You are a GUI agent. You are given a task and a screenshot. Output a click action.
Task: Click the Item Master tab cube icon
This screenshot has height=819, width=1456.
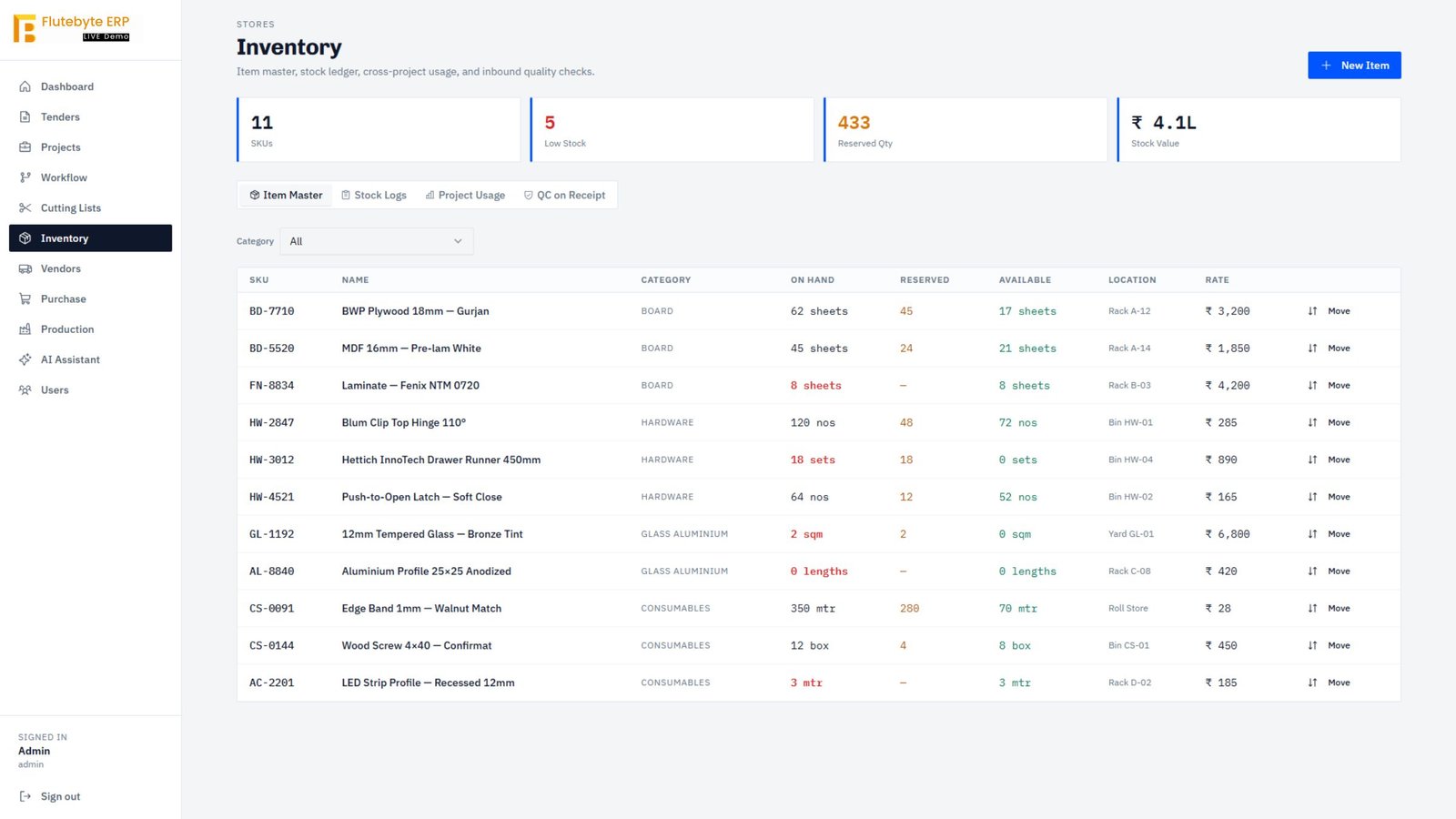(255, 195)
